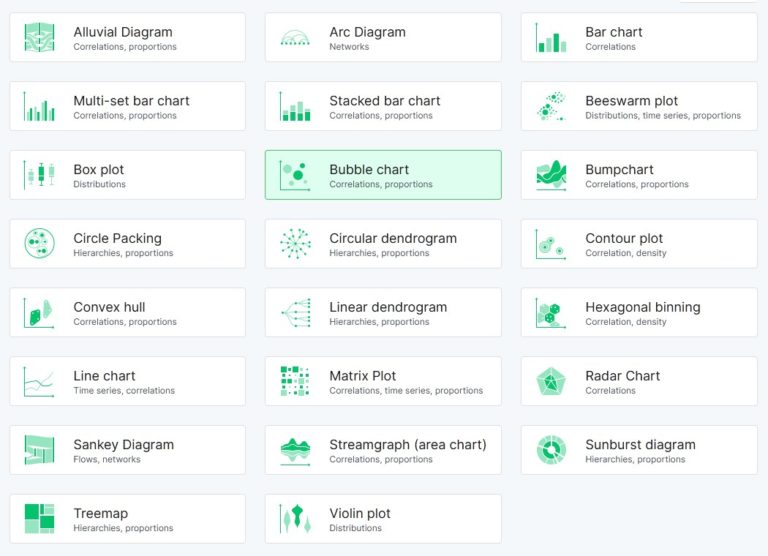Select the Circular dendrogram icon
This screenshot has width=768, height=556.
(x=295, y=243)
